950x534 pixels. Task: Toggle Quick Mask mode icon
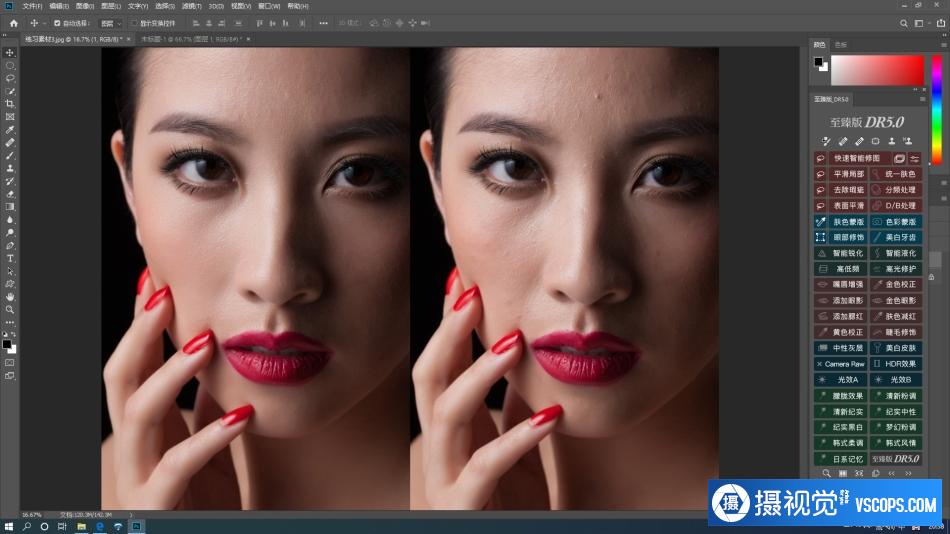[x=10, y=363]
